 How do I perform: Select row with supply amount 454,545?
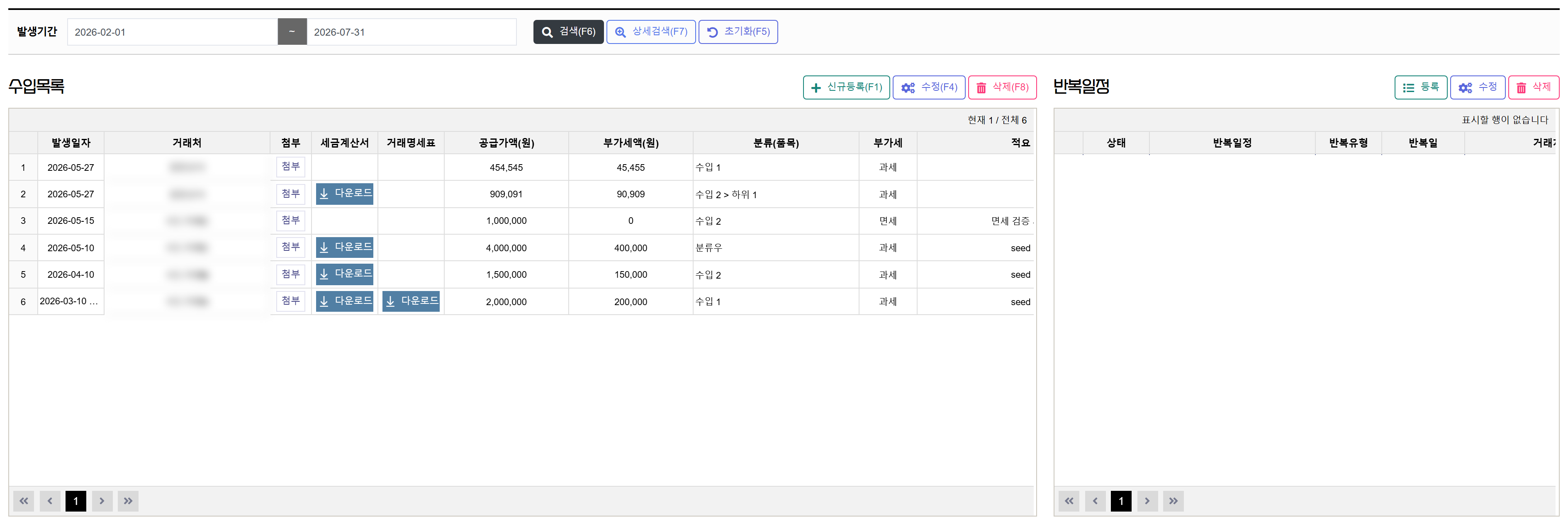tap(506, 167)
